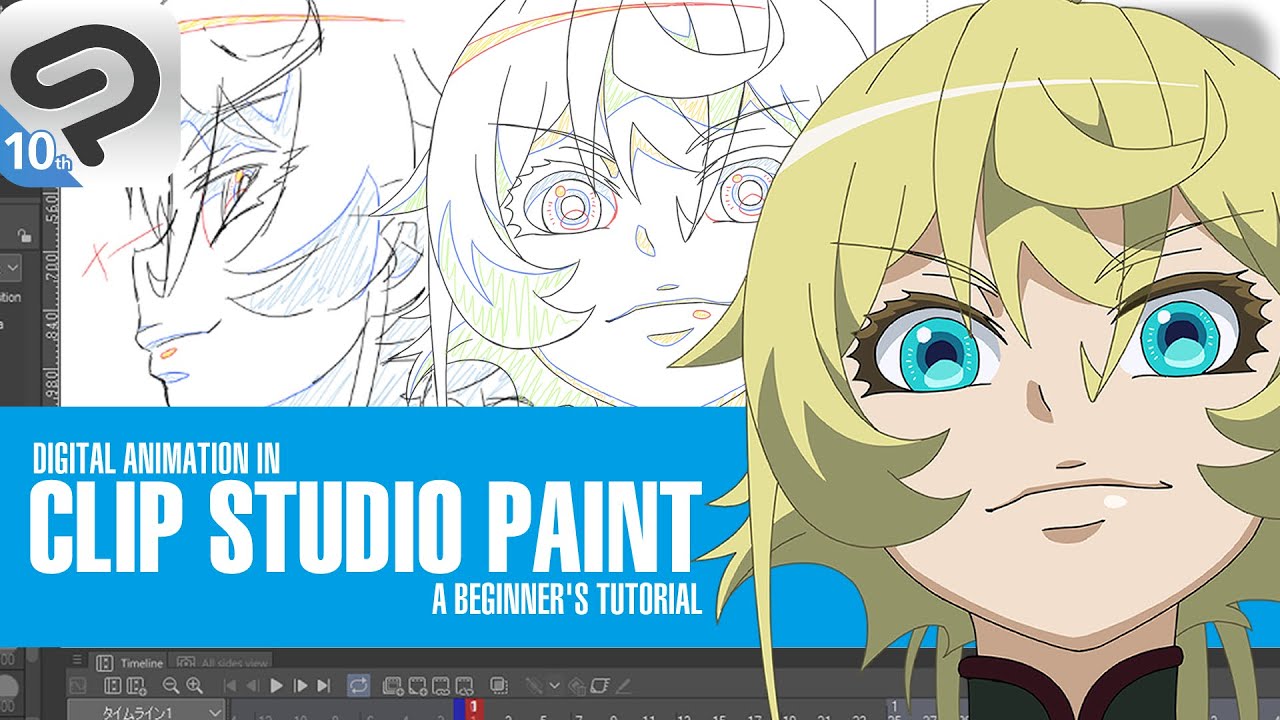Click the new timeline icon

112,685
